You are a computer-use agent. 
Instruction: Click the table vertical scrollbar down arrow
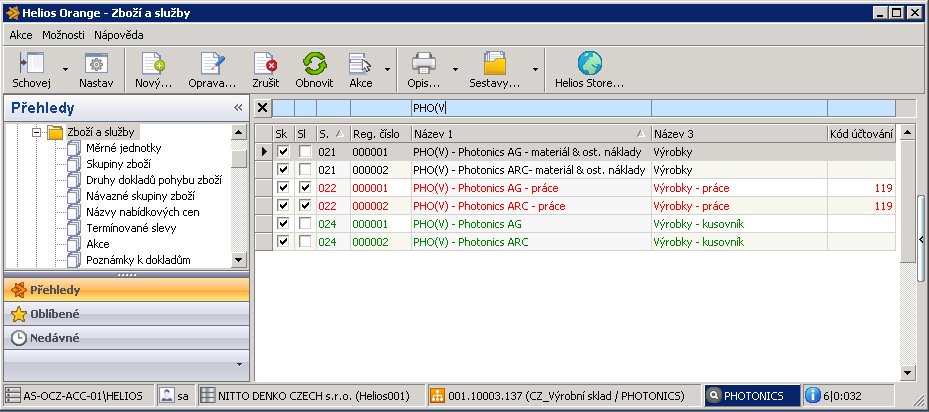907,372
